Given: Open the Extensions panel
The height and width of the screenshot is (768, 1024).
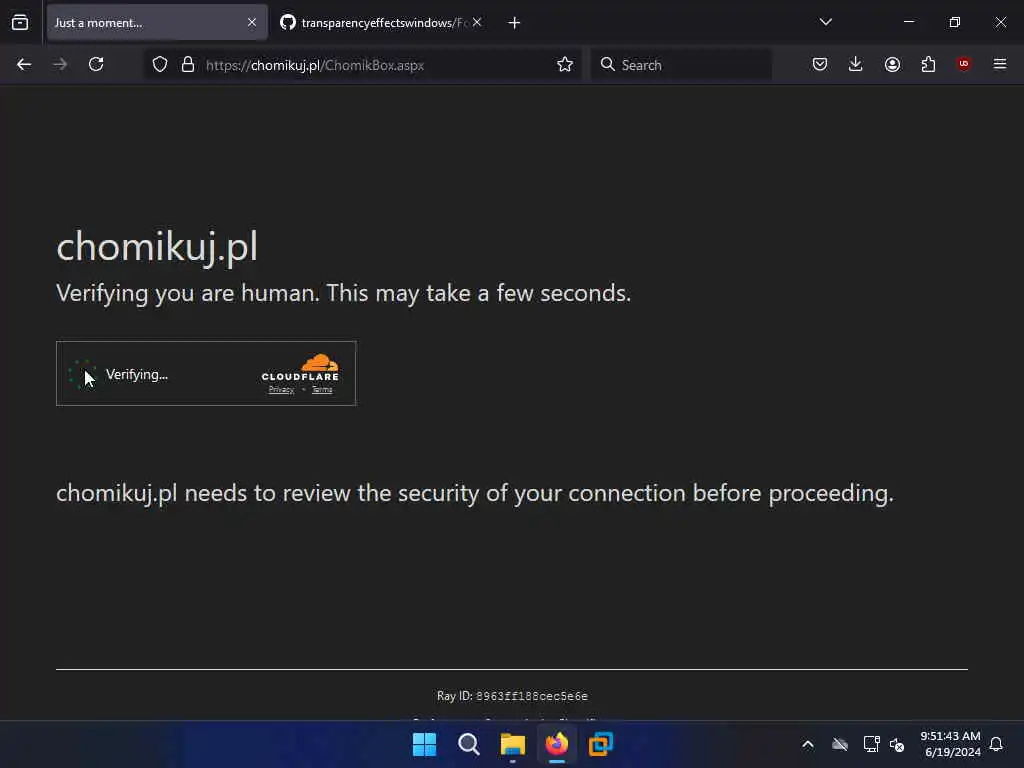Looking at the screenshot, I should tap(928, 65).
